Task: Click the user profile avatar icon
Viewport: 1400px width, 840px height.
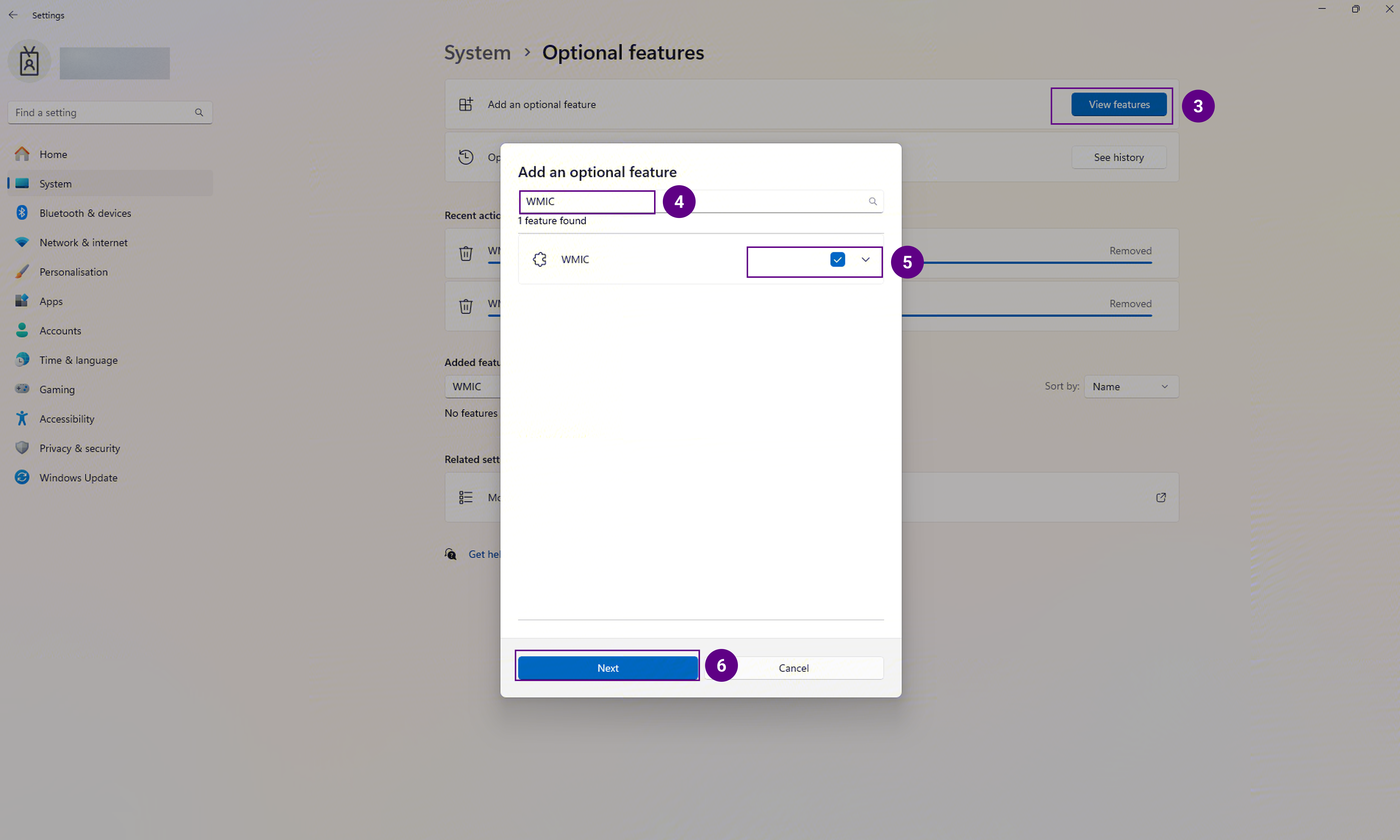Action: click(29, 61)
